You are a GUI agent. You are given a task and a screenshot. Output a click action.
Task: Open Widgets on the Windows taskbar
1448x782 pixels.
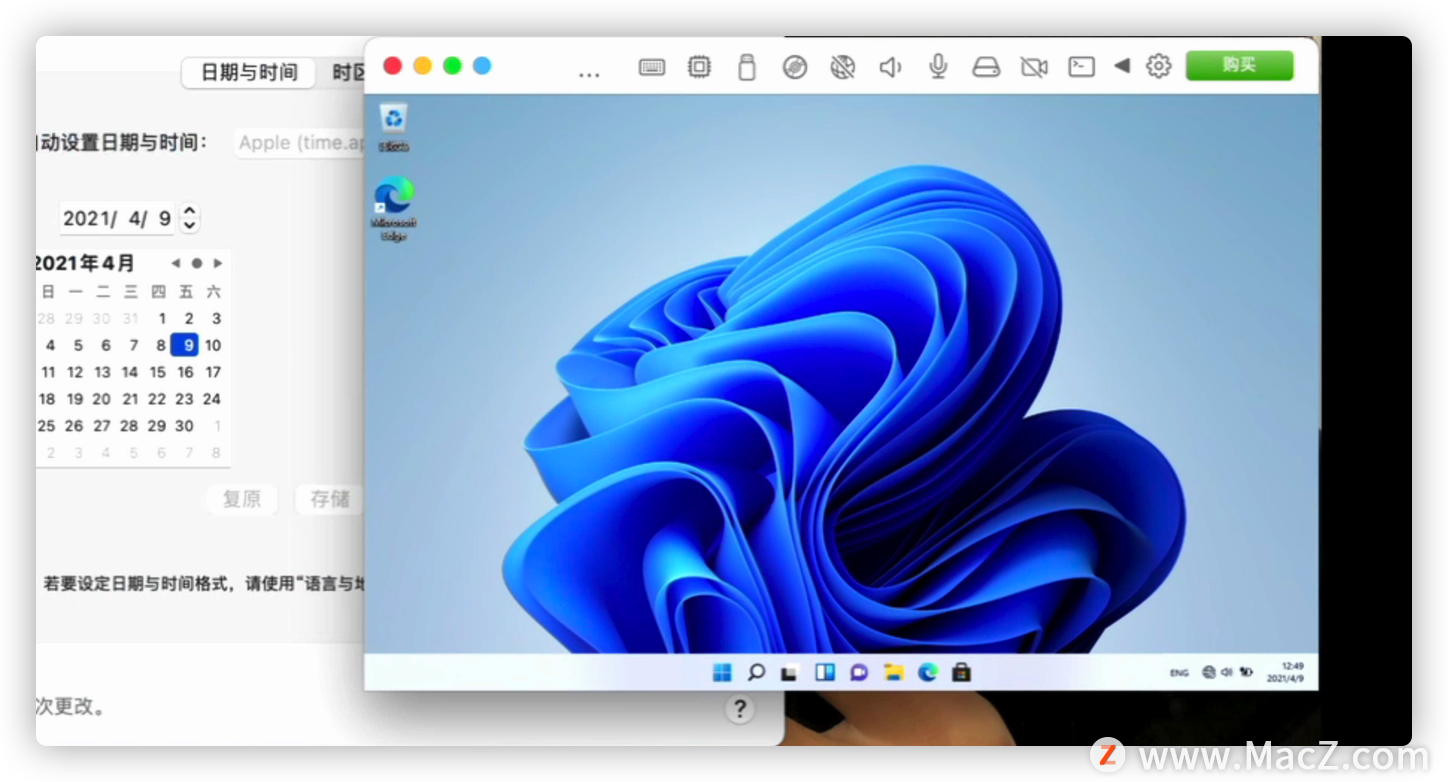click(824, 673)
